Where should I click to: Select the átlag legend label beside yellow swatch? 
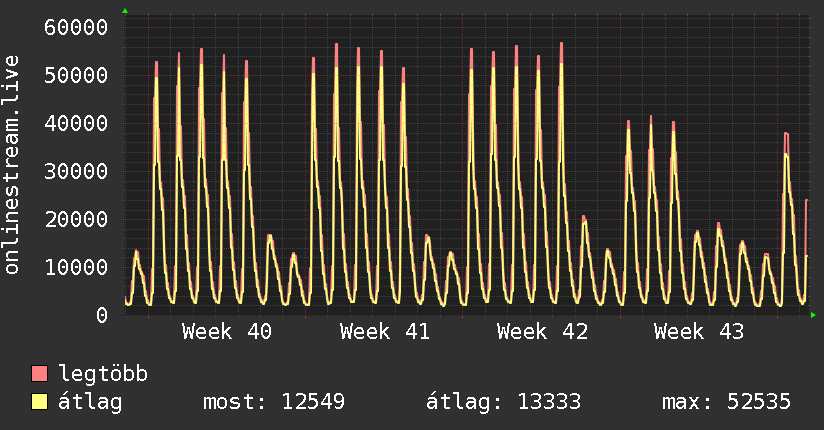(x=90, y=402)
